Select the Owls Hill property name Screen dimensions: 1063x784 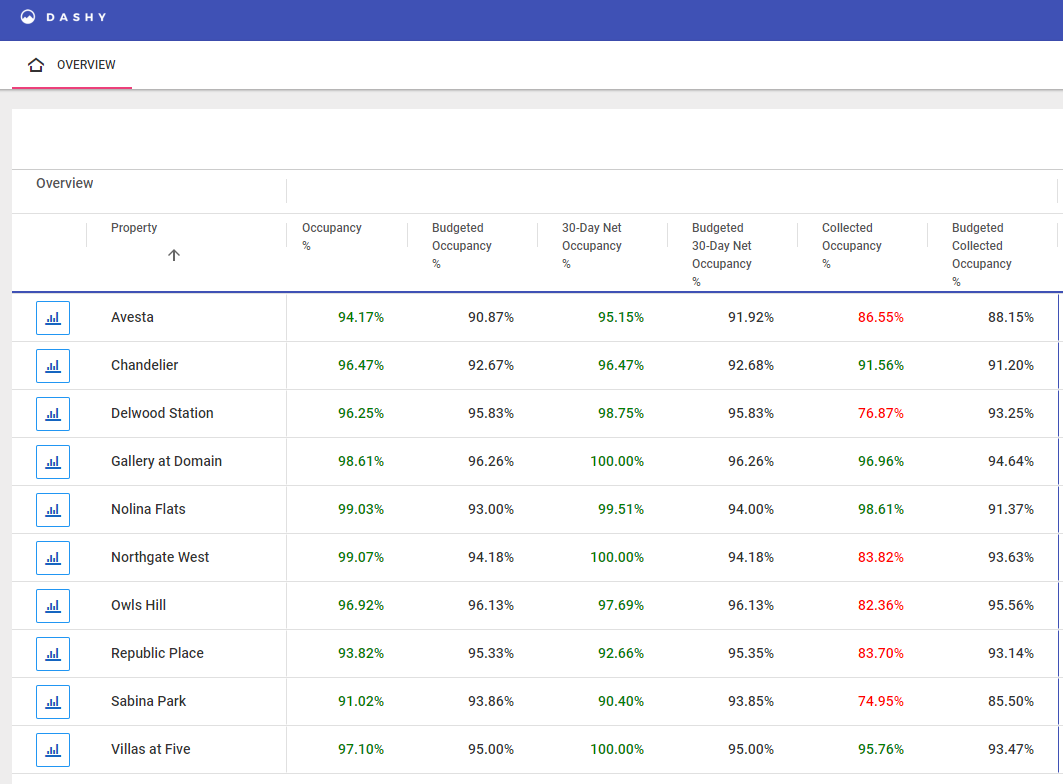(138, 606)
